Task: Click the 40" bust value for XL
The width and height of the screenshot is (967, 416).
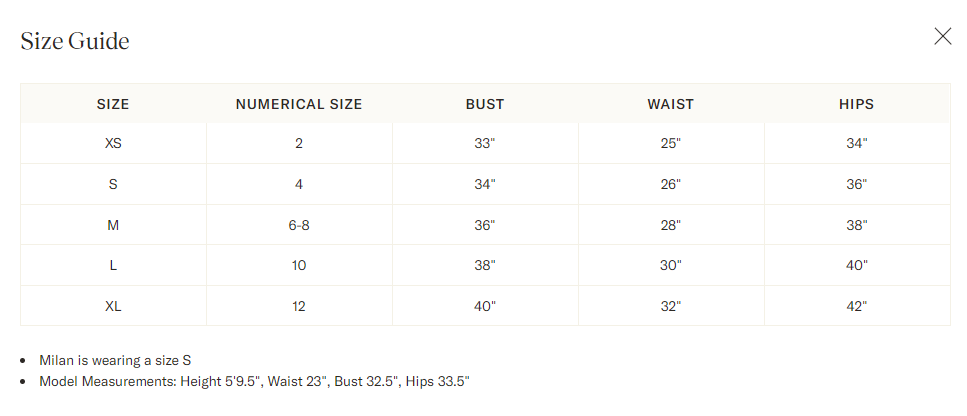Action: (x=485, y=306)
